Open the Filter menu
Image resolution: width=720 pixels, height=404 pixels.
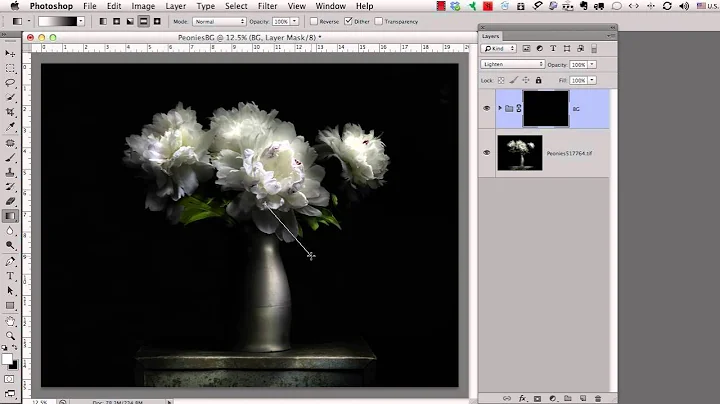click(x=269, y=6)
